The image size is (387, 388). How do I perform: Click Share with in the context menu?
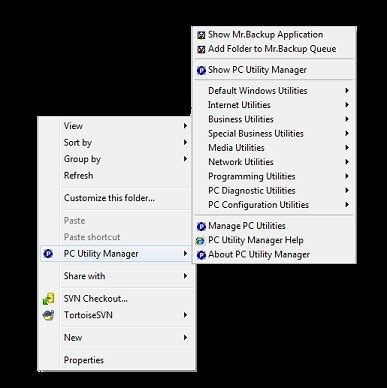coord(116,276)
